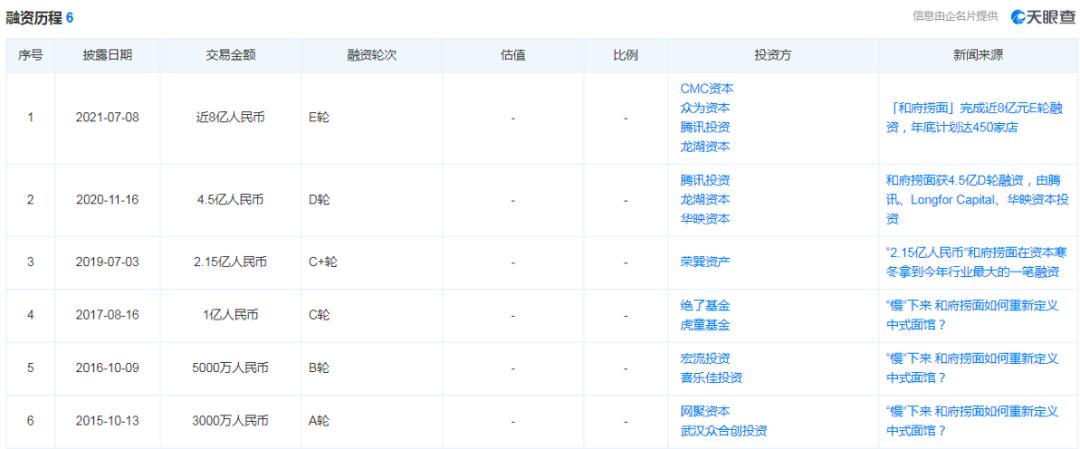1080x449 pixels.
Task: Open investor 武汉众合创投资
Action: point(723,431)
